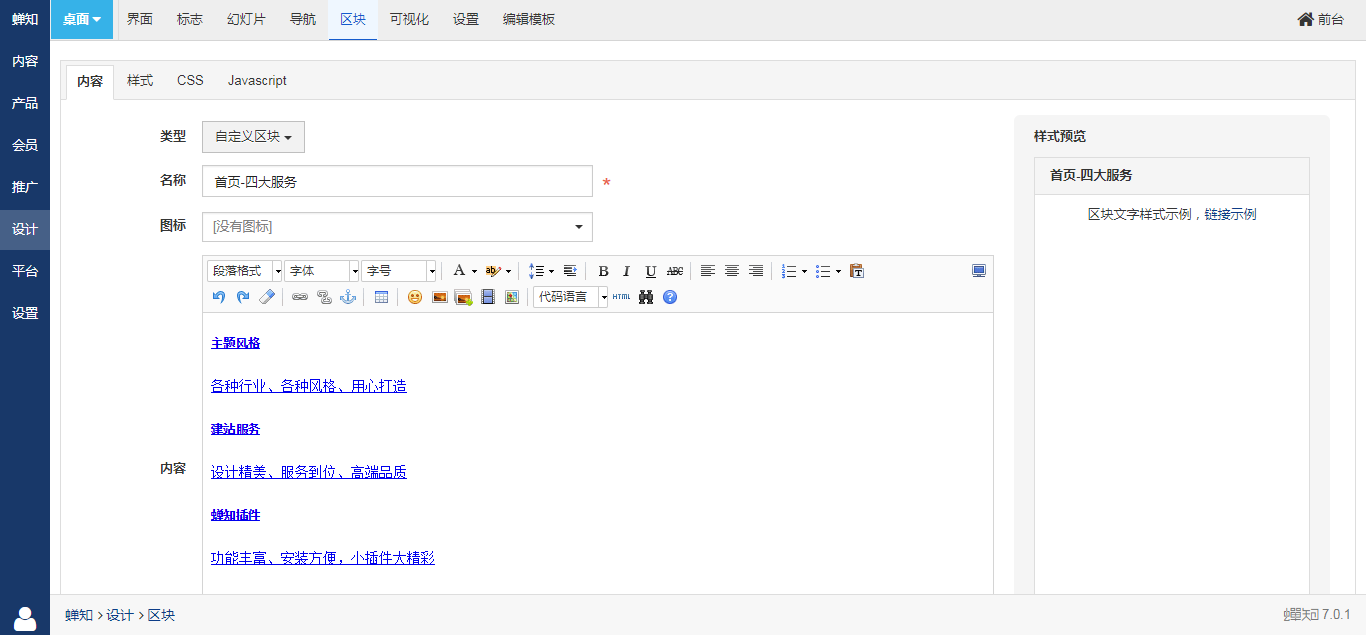This screenshot has width=1366, height=635.
Task: Click the text color icon
Action: (x=459, y=271)
